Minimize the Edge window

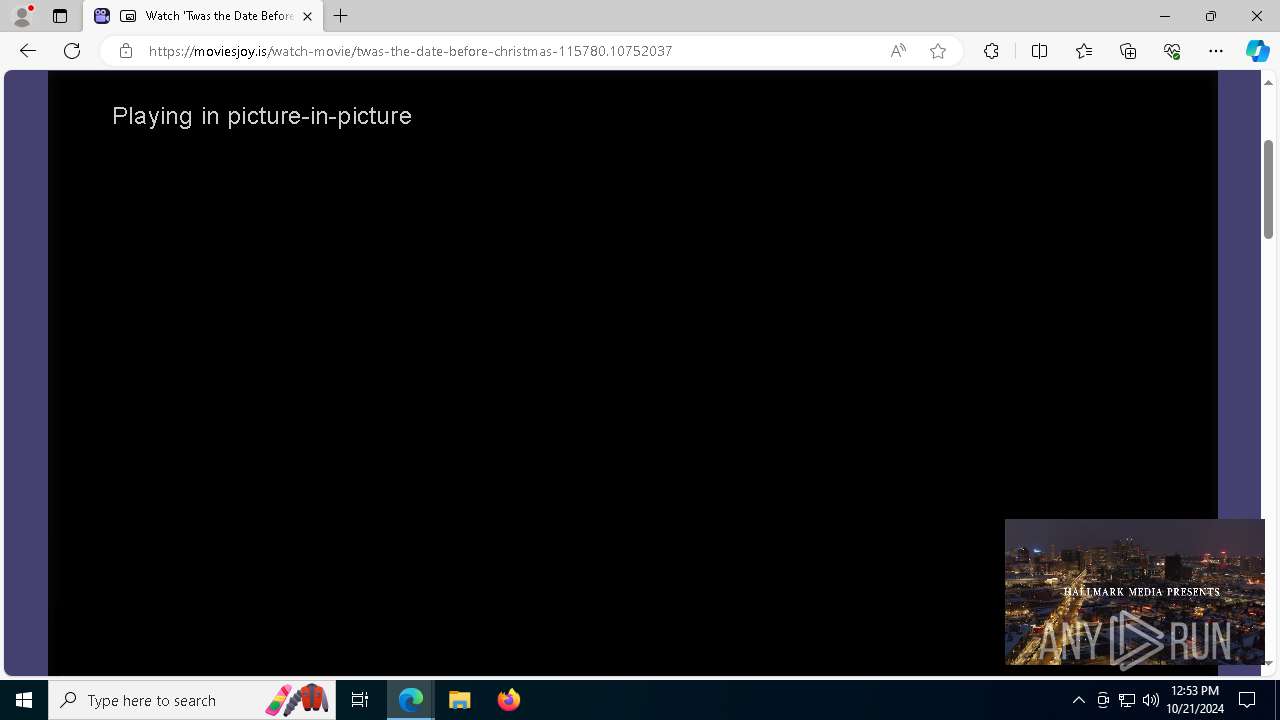coord(1164,16)
